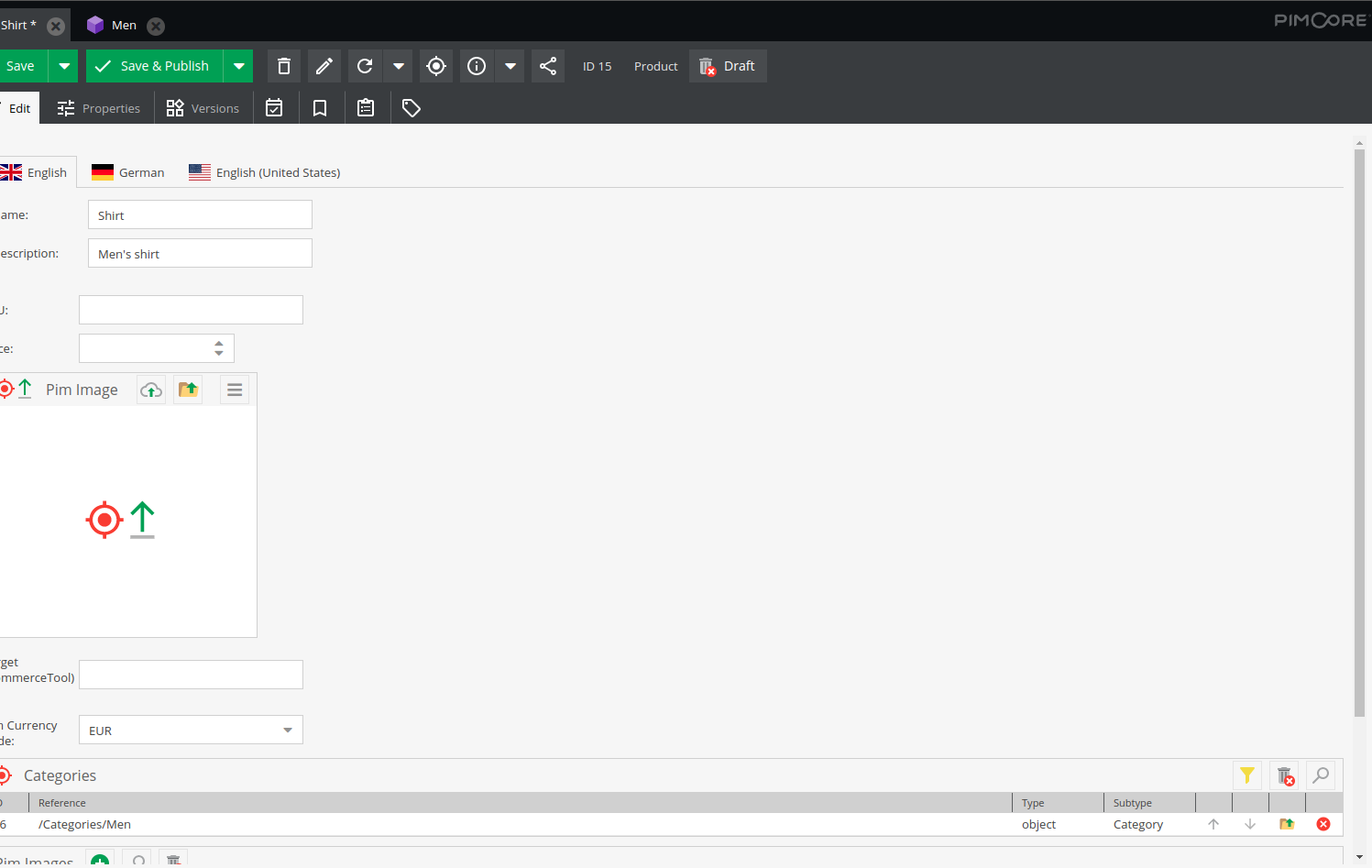Screen dimensions: 1372x868
Task: Click the Draft status button
Action: [x=728, y=66]
